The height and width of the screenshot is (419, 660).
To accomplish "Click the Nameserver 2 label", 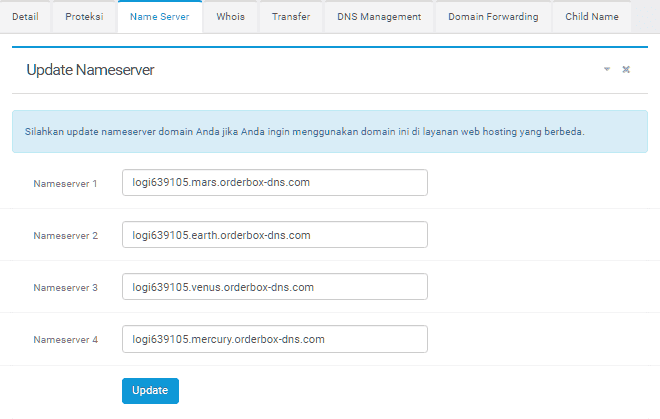I will point(65,236).
